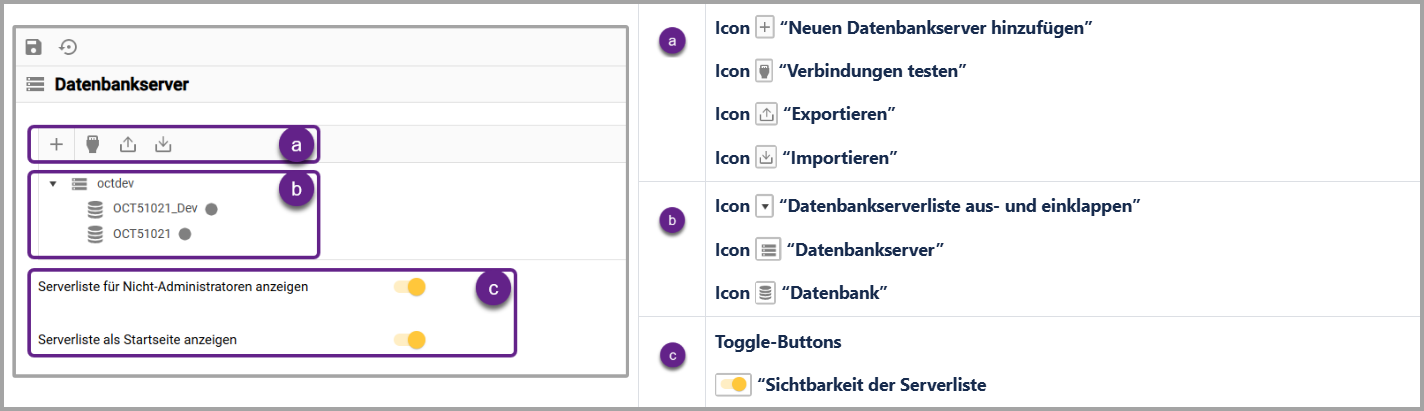Viewport: 1424px width, 411px height.
Task: Collapse the octdev server tree
Action: tap(53, 184)
